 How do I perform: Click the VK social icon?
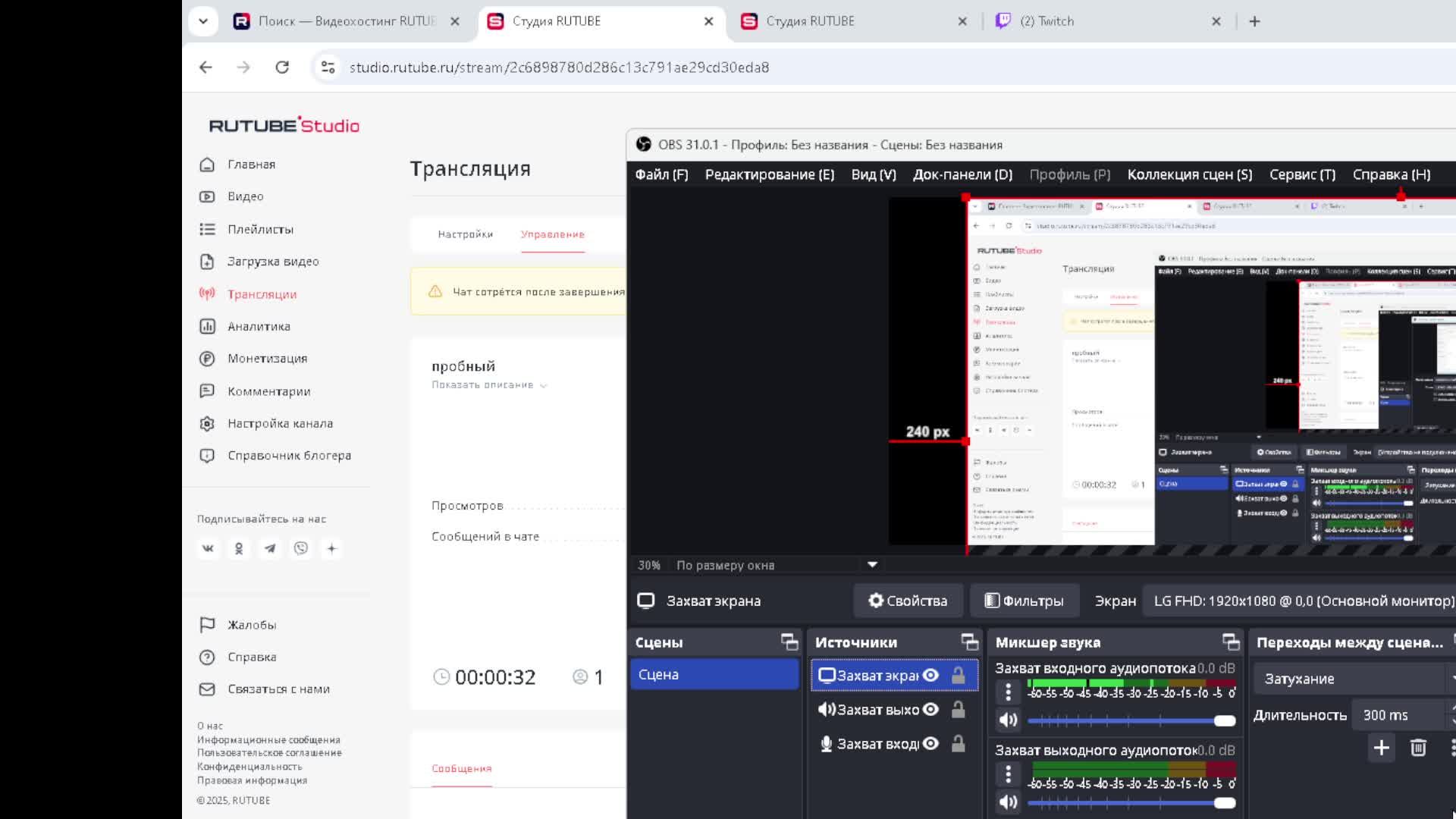coord(208,548)
